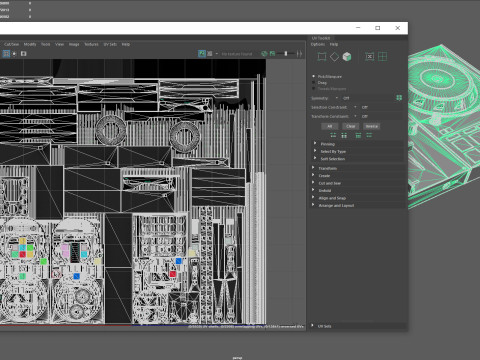Open the UV Toolkit Options menu
Image resolution: width=480 pixels, height=360 pixels.
tap(318, 44)
